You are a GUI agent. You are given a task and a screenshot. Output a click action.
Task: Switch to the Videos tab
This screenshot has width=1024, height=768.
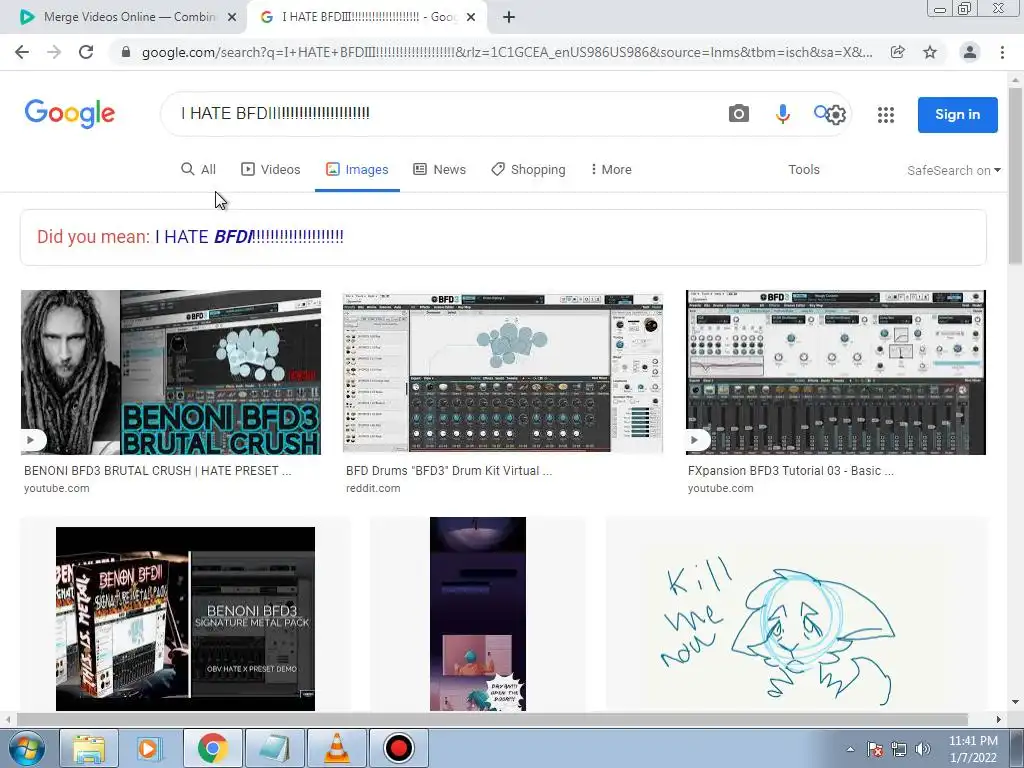(x=271, y=169)
